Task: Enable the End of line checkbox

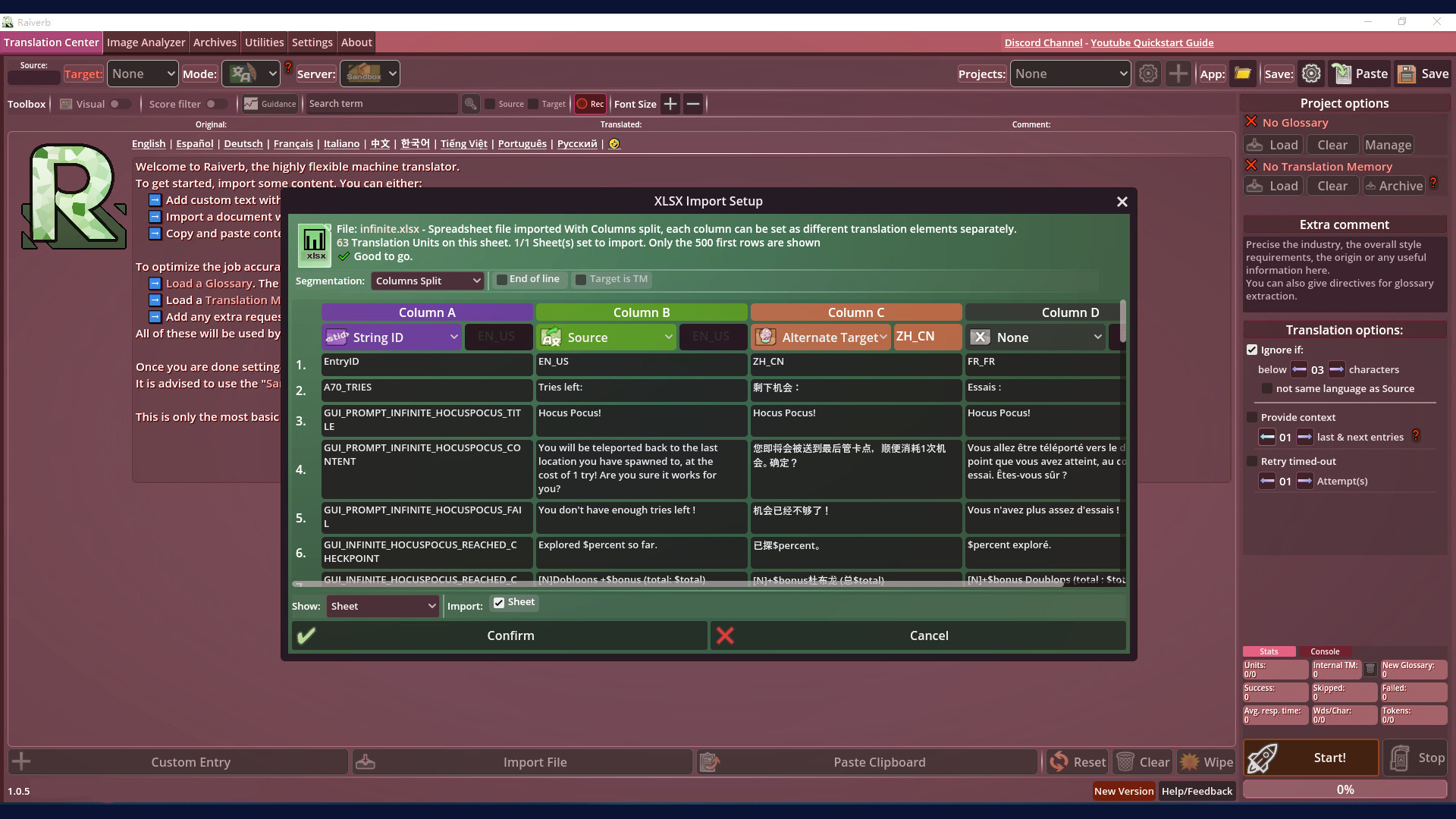Action: (x=503, y=280)
